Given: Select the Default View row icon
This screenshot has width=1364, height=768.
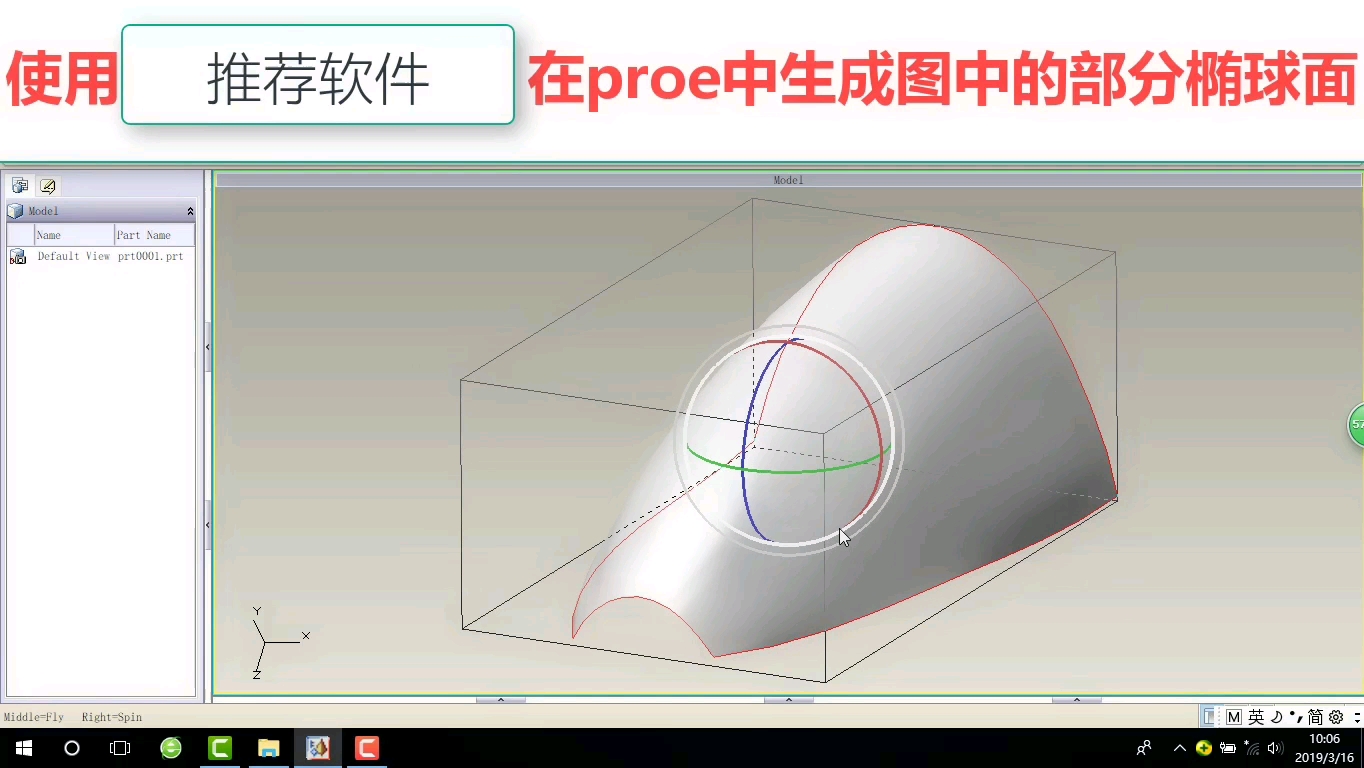Looking at the screenshot, I should pyautogui.click(x=17, y=256).
